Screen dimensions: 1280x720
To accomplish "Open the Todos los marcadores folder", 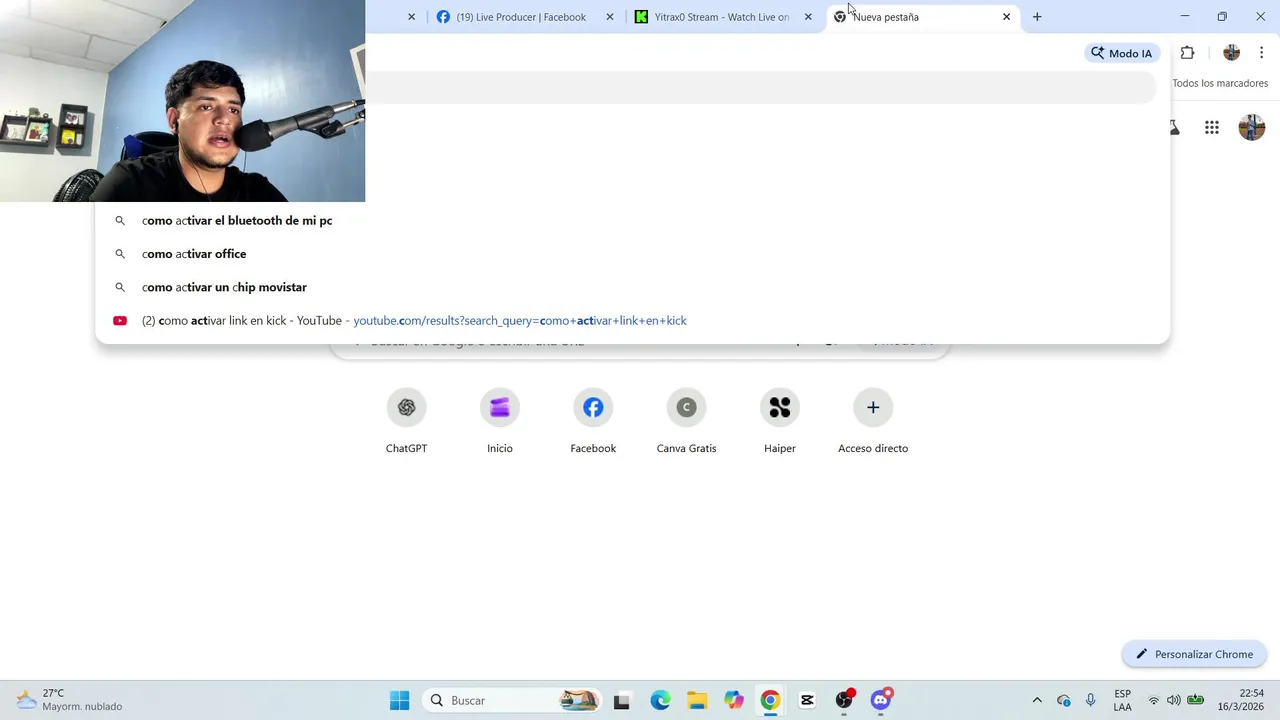I will 1220,83.
